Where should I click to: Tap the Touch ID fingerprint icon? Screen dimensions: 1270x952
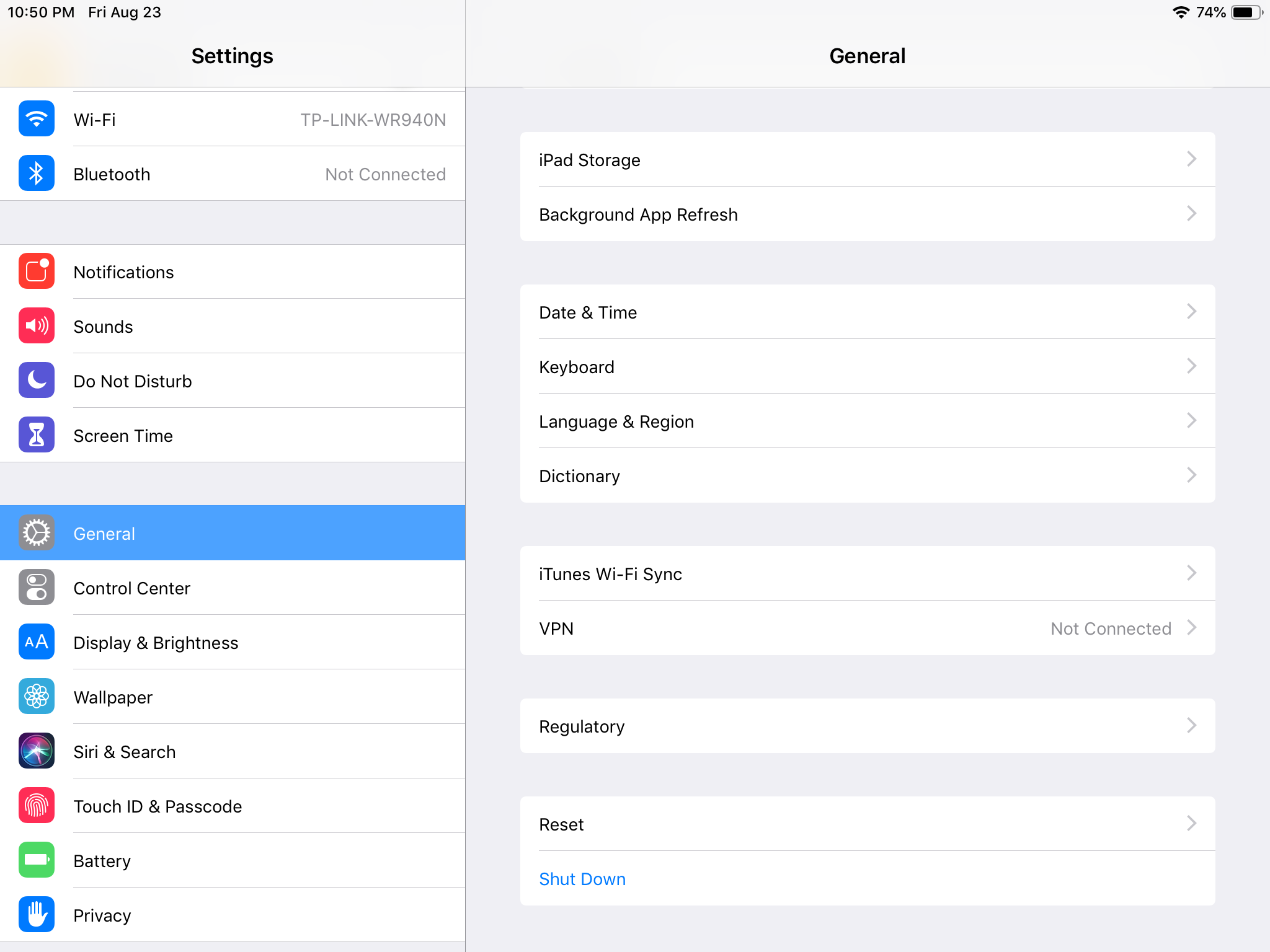[37, 806]
